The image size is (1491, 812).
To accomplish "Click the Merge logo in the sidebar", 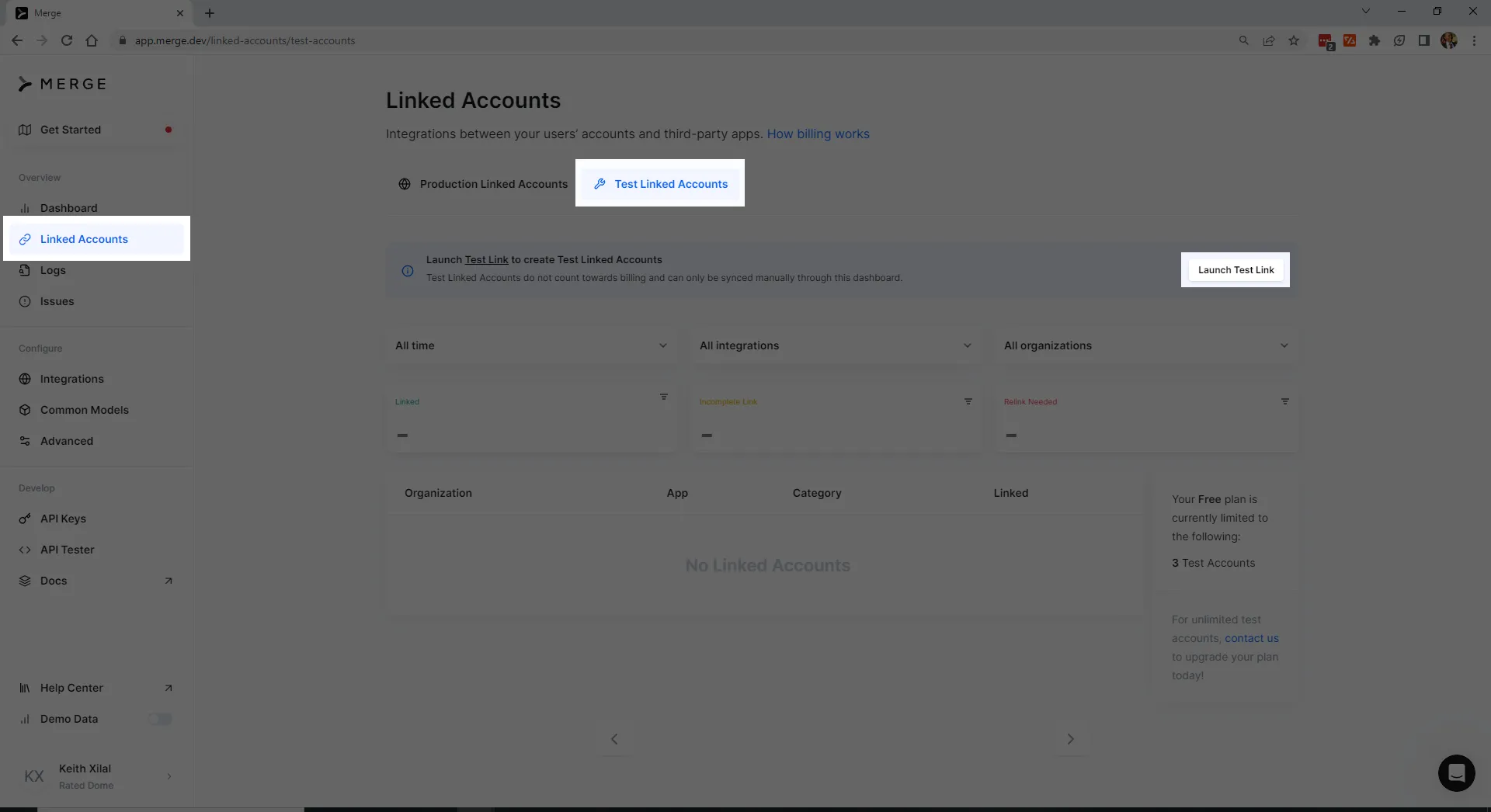I will pos(62,84).
